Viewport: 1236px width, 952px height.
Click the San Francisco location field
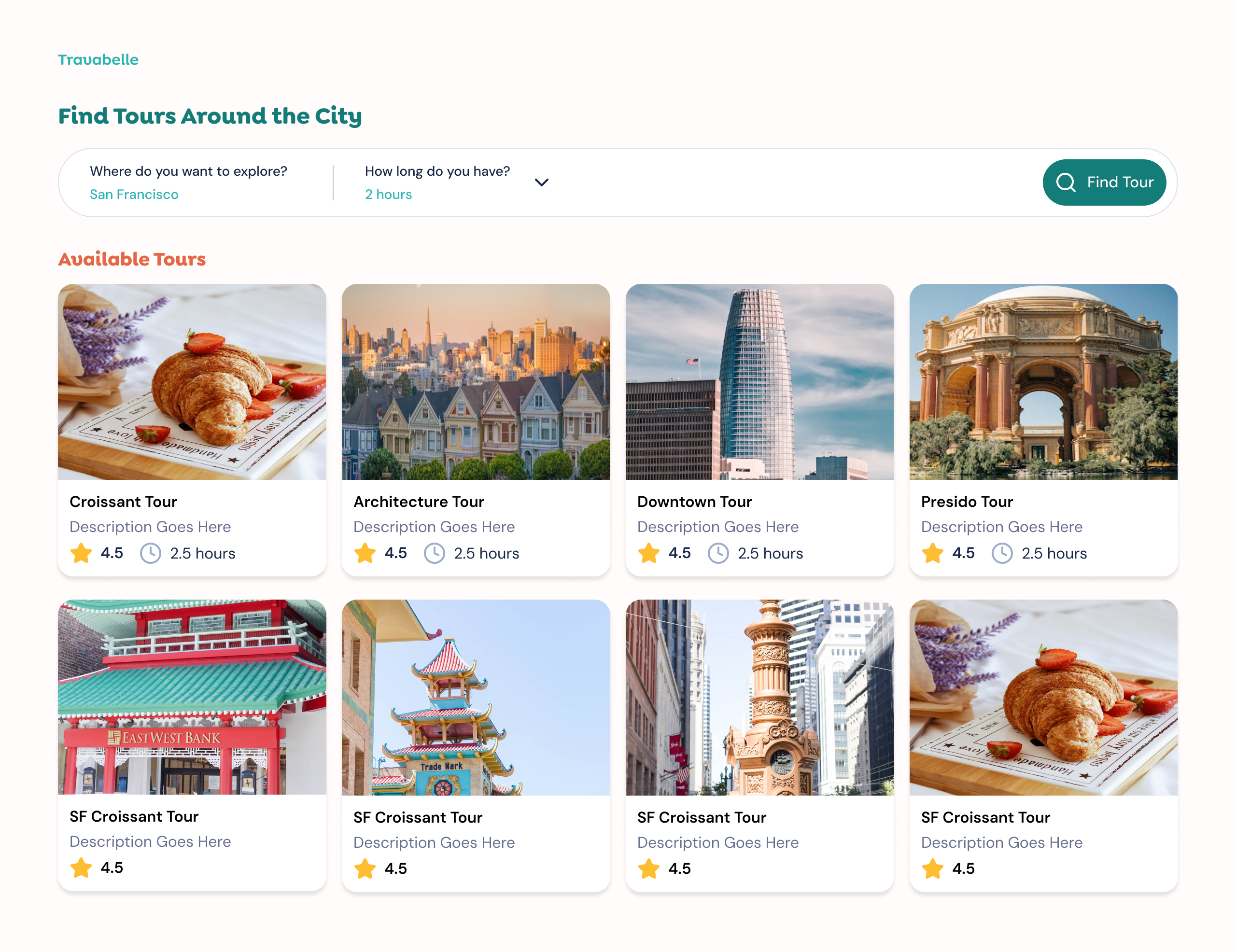pos(134,194)
